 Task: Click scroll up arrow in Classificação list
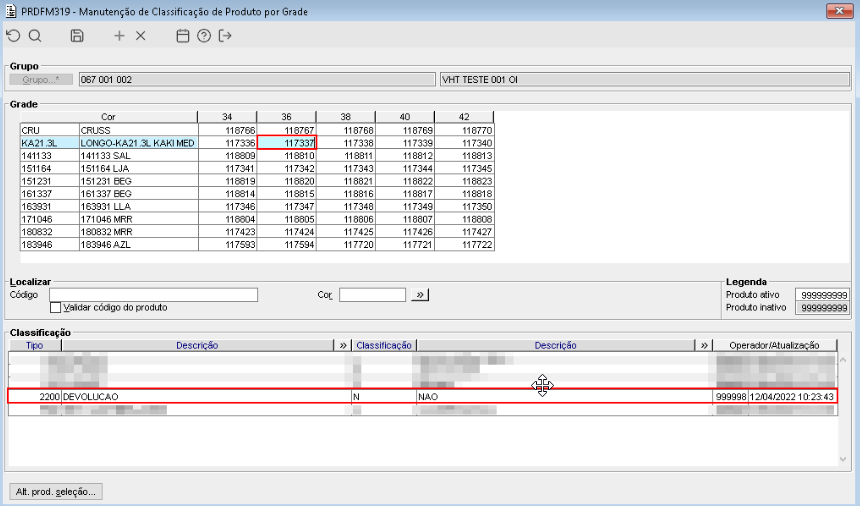[x=844, y=360]
